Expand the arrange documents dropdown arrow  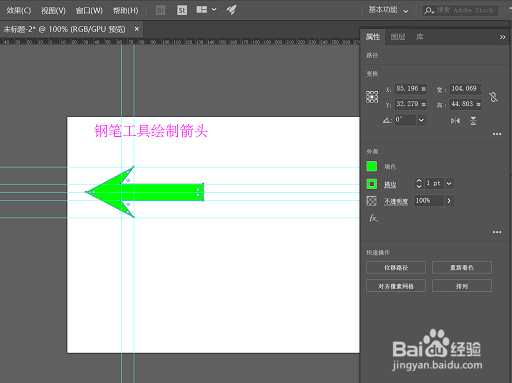pos(214,9)
